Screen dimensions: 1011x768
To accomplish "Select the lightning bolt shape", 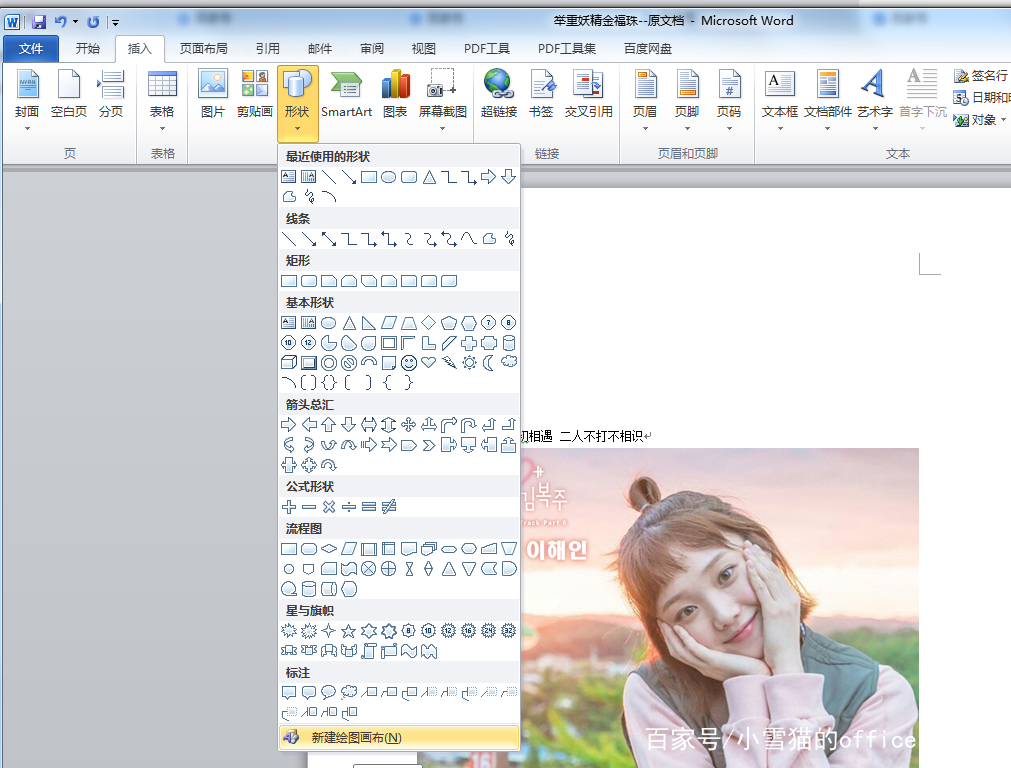I will click(450, 363).
